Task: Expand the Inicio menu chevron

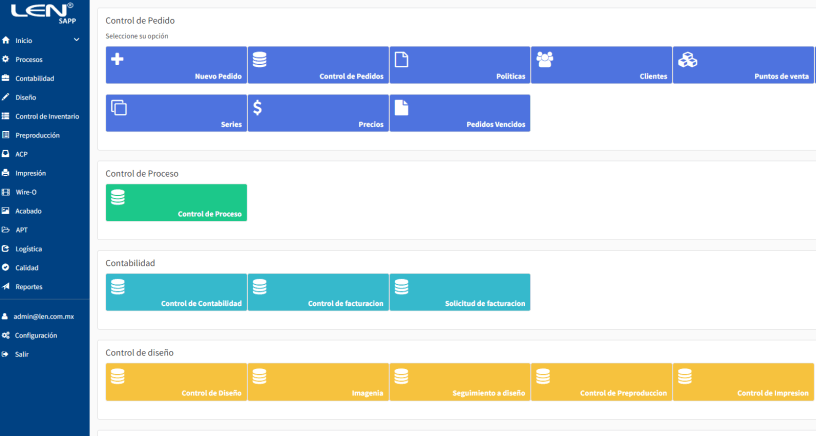Action: pos(77,40)
